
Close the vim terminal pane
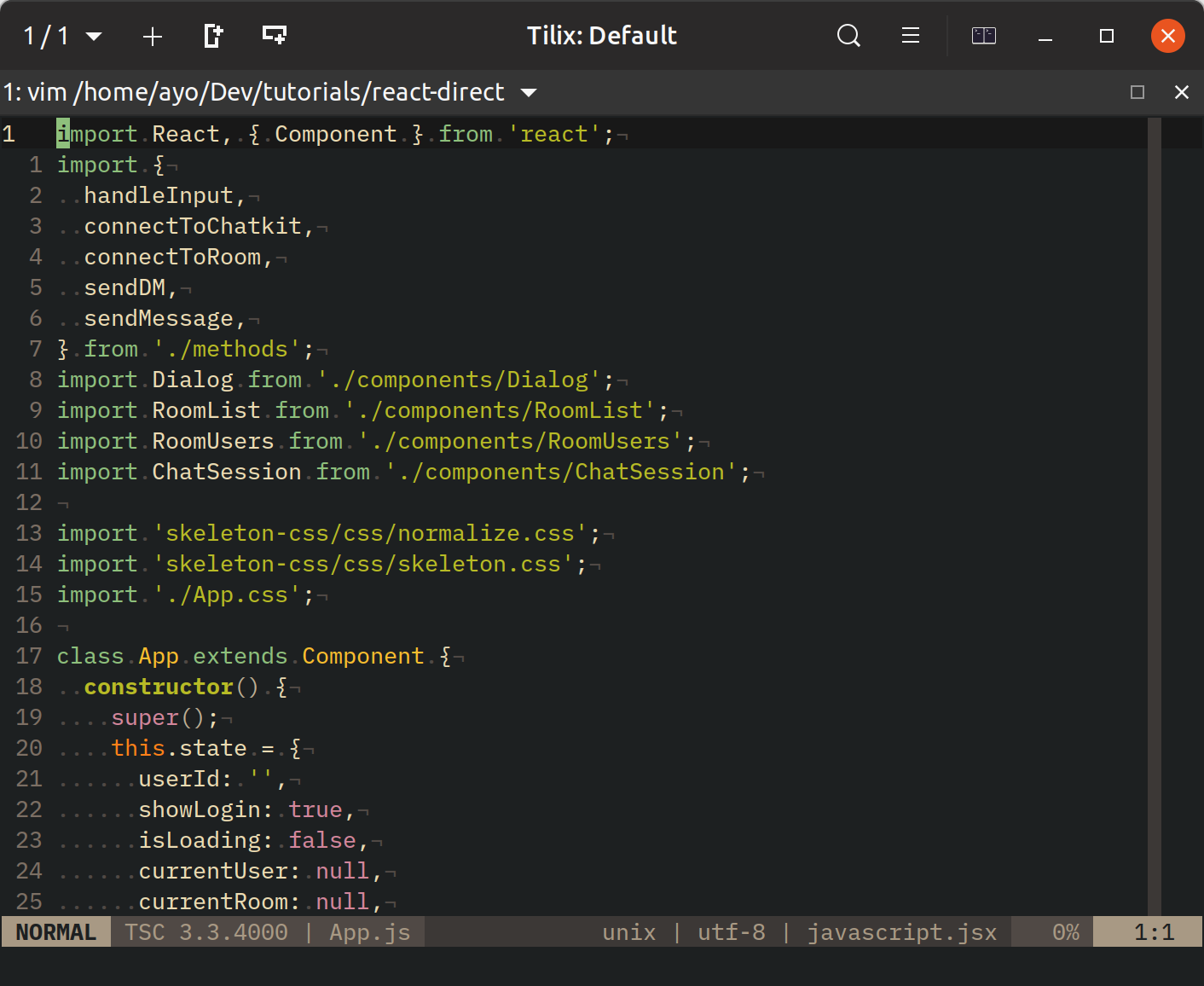1181,92
